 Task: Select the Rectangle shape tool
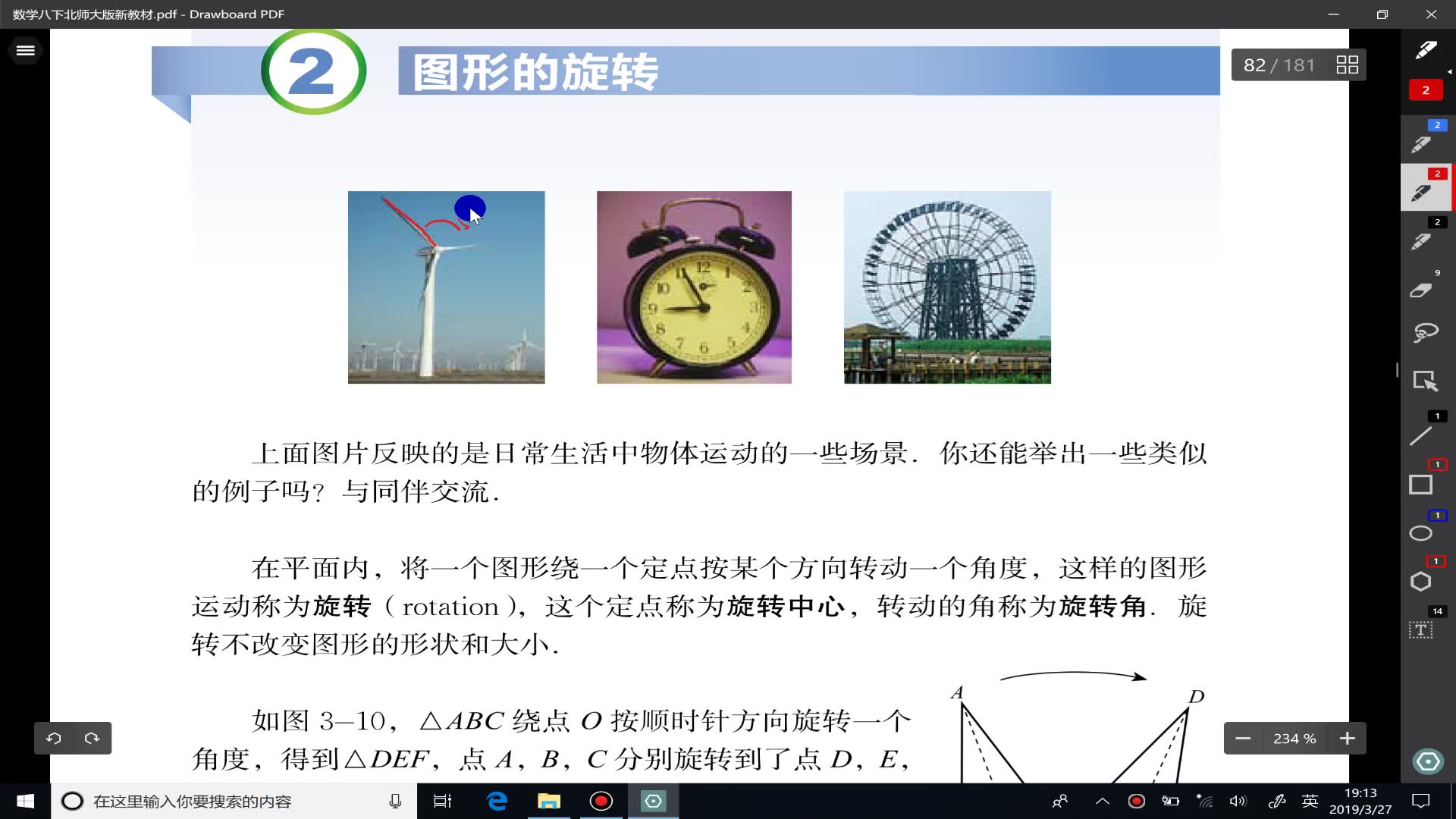click(1420, 485)
